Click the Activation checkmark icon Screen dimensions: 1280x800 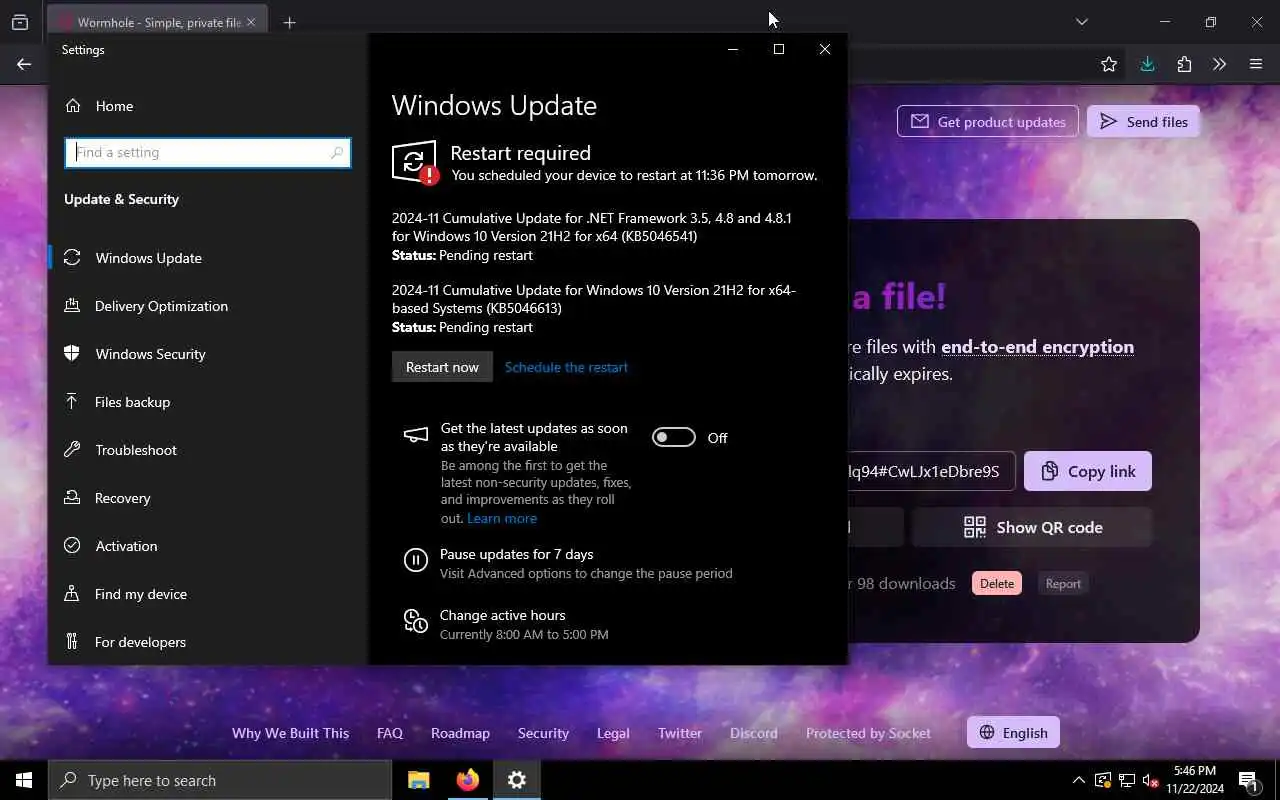tap(72, 545)
